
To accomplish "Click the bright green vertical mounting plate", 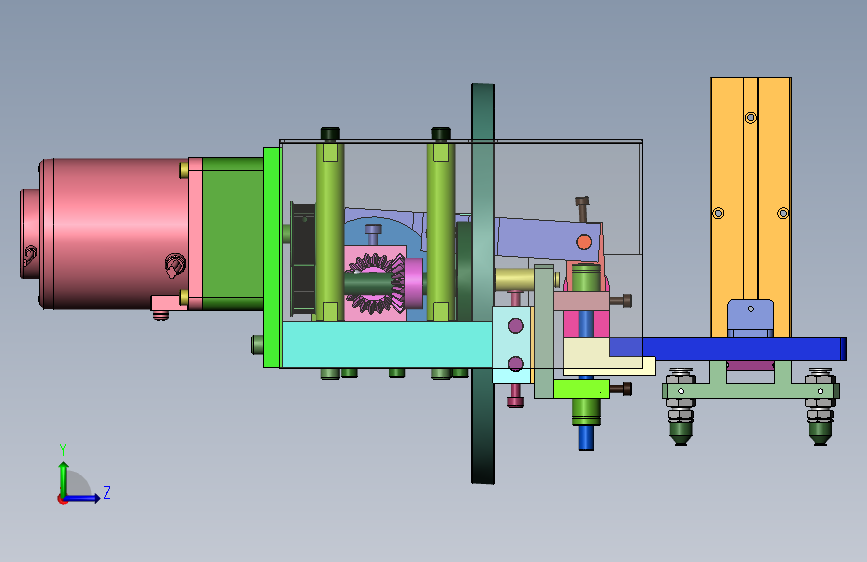I will click(x=272, y=257).
